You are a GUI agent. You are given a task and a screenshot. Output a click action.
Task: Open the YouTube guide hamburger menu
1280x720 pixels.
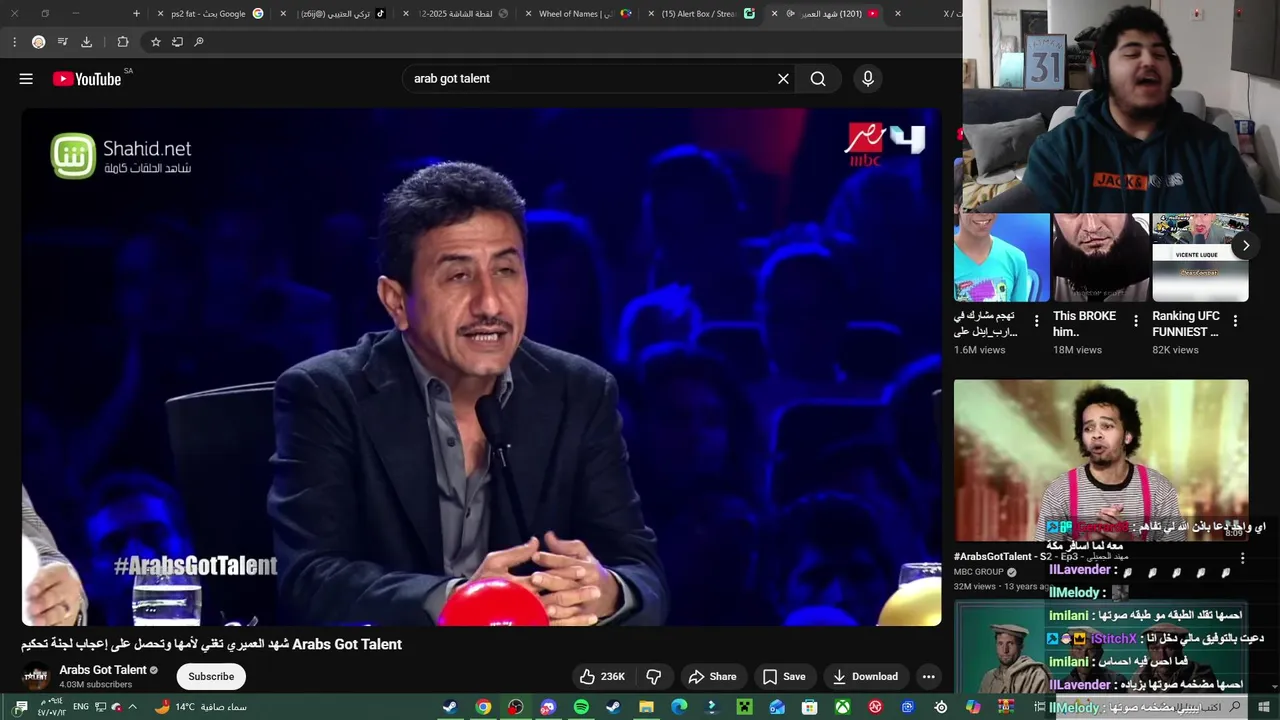[x=26, y=79]
